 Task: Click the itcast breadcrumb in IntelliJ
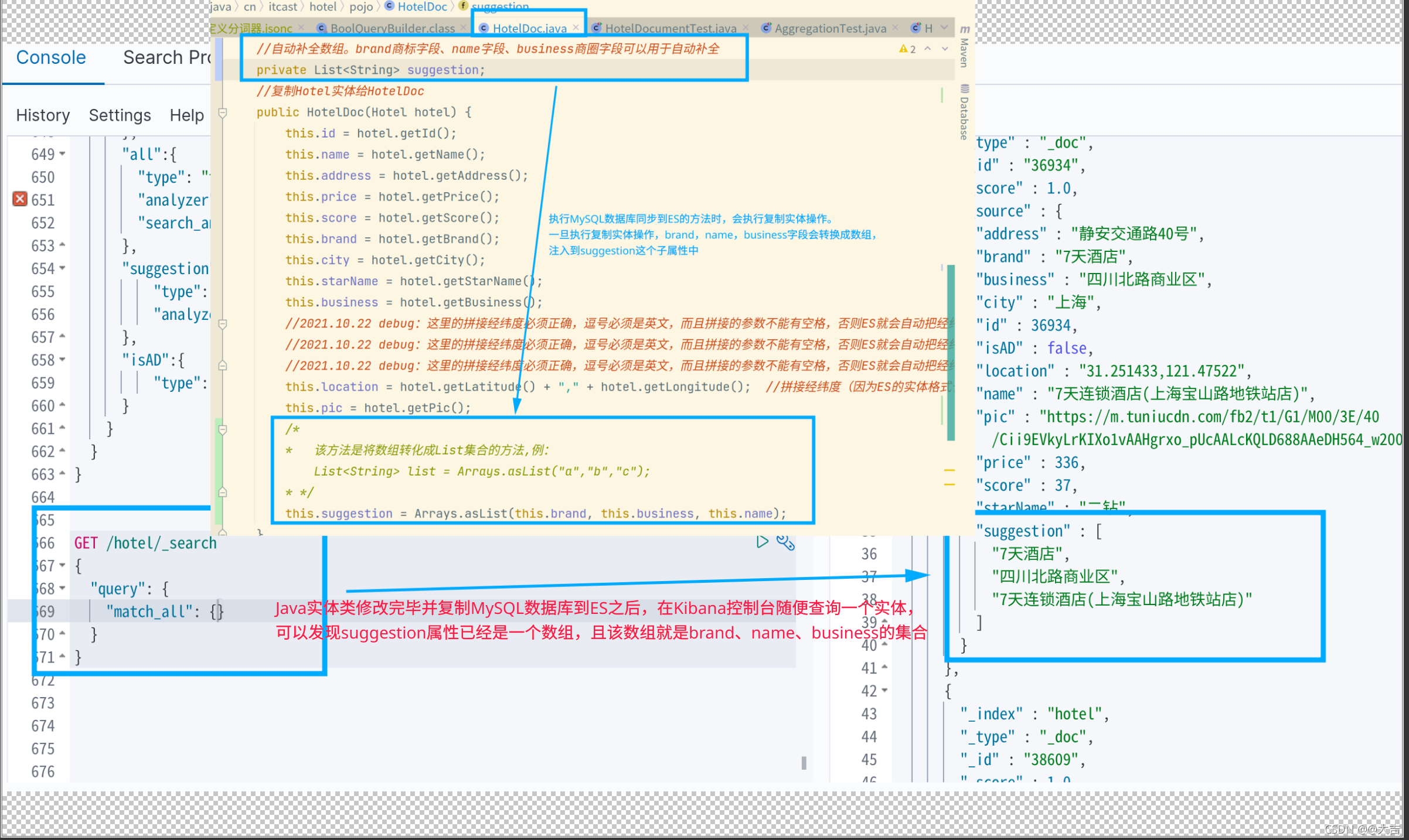(283, 6)
